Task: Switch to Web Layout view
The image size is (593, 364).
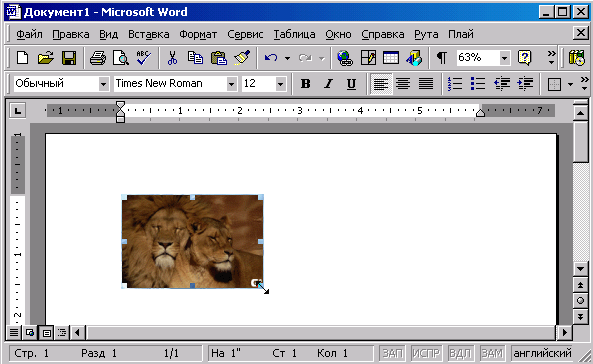Action: point(29,333)
